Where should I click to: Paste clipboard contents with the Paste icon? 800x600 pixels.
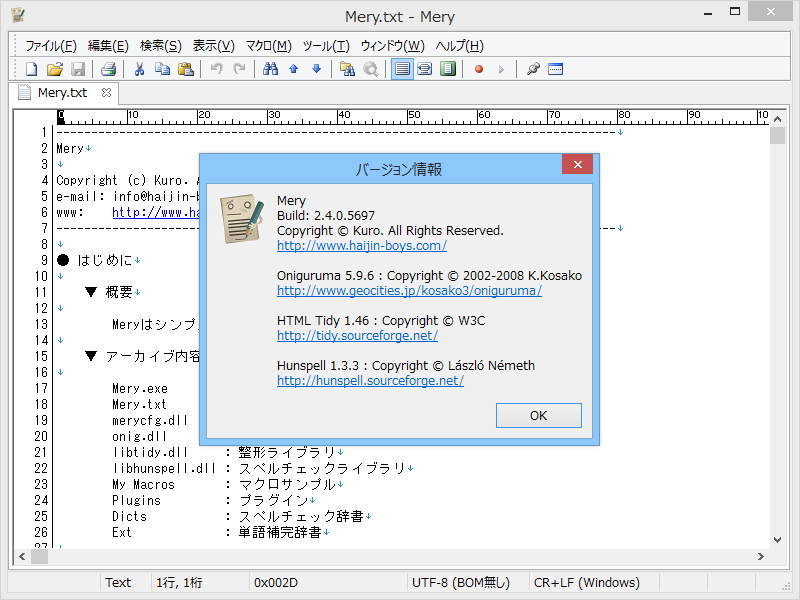click(x=186, y=68)
